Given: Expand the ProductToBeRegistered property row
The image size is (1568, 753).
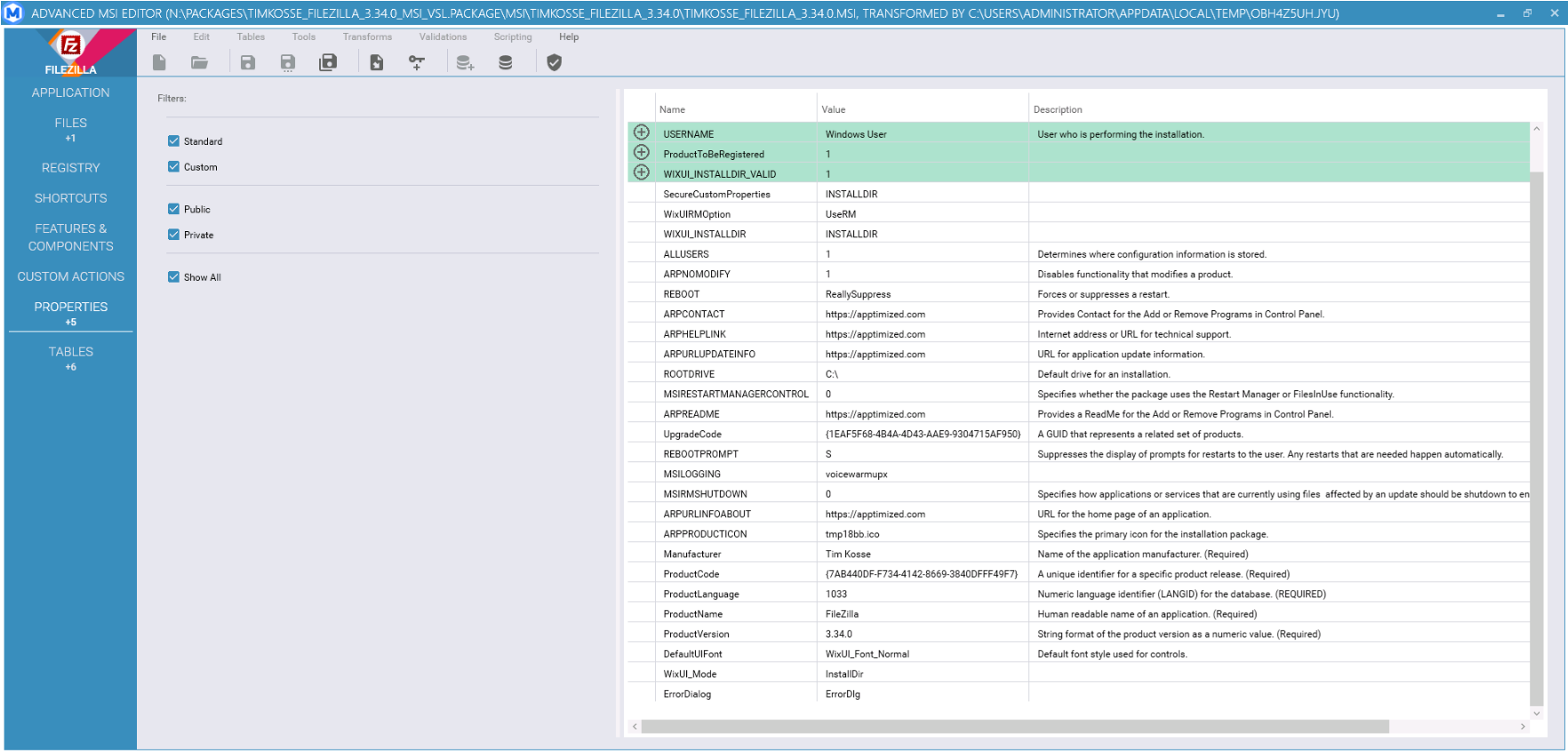Looking at the screenshot, I should pos(641,152).
